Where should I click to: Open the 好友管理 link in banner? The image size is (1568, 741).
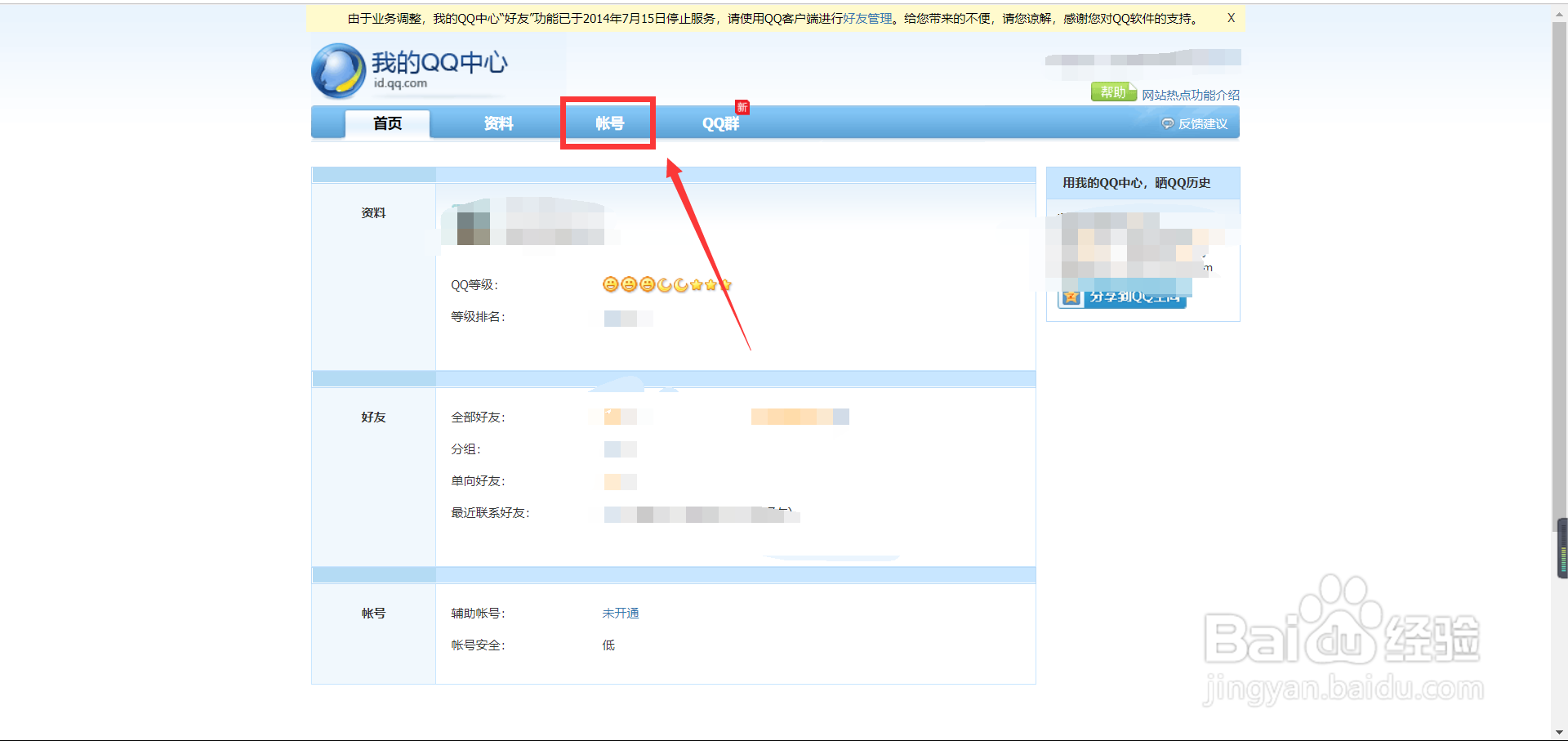coord(867,18)
